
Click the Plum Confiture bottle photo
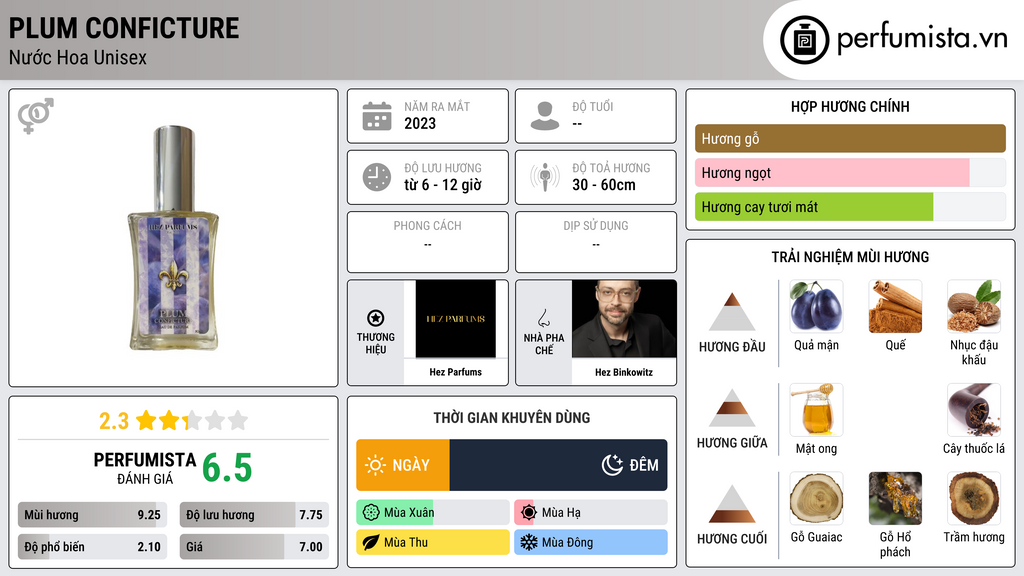click(x=173, y=238)
